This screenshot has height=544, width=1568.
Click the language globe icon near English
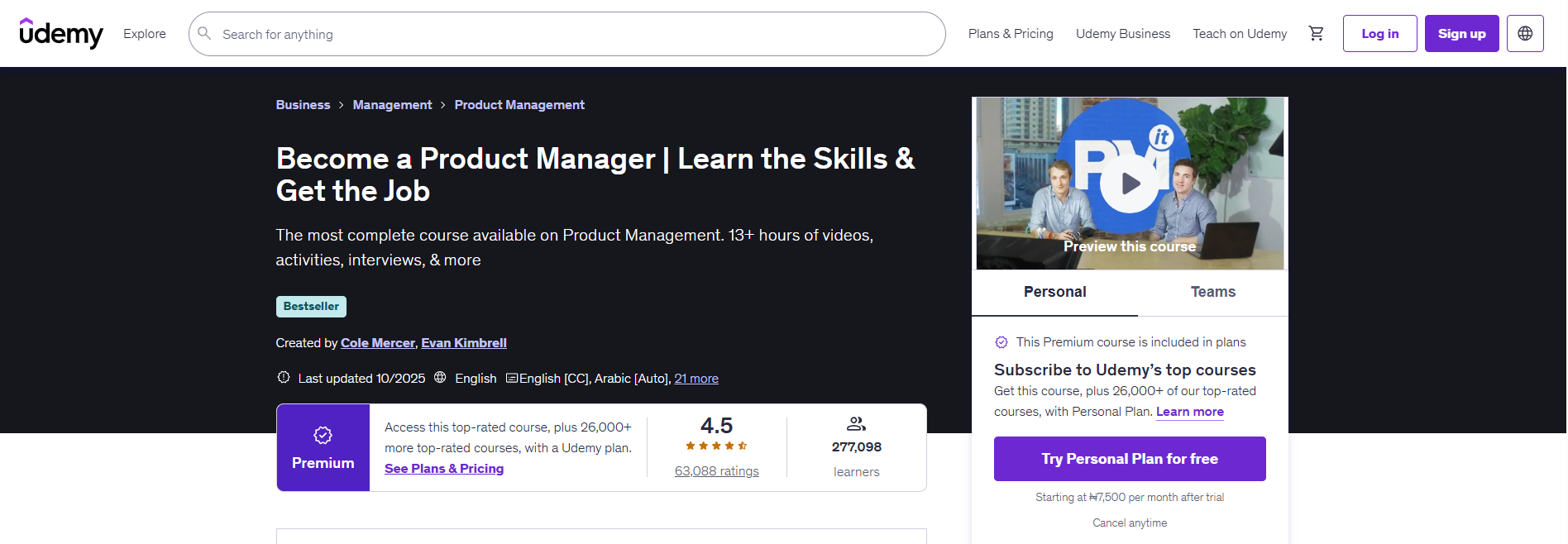coord(440,377)
